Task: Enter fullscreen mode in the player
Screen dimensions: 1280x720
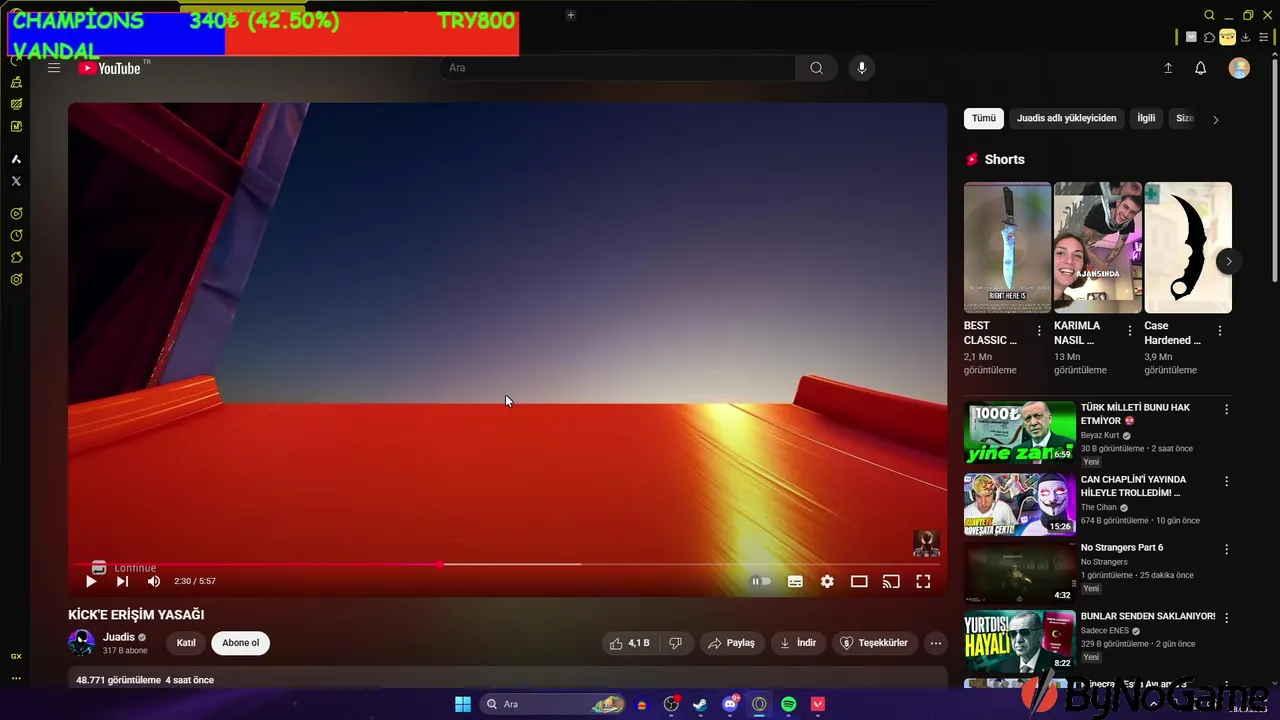Action: (923, 581)
